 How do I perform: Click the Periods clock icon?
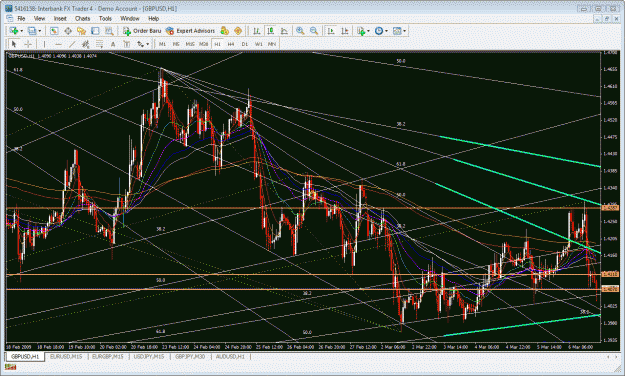tap(379, 31)
